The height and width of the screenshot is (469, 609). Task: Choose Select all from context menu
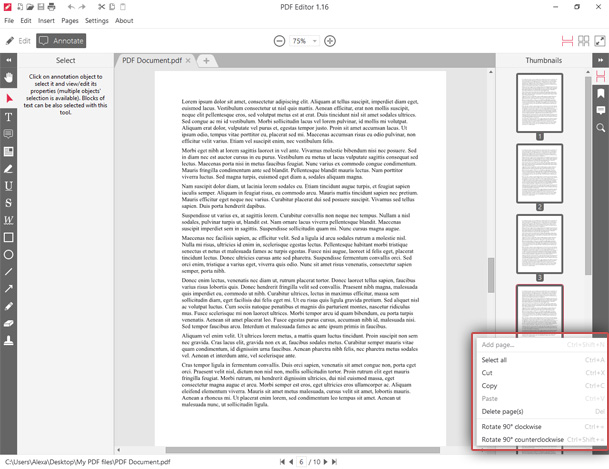(x=542, y=360)
